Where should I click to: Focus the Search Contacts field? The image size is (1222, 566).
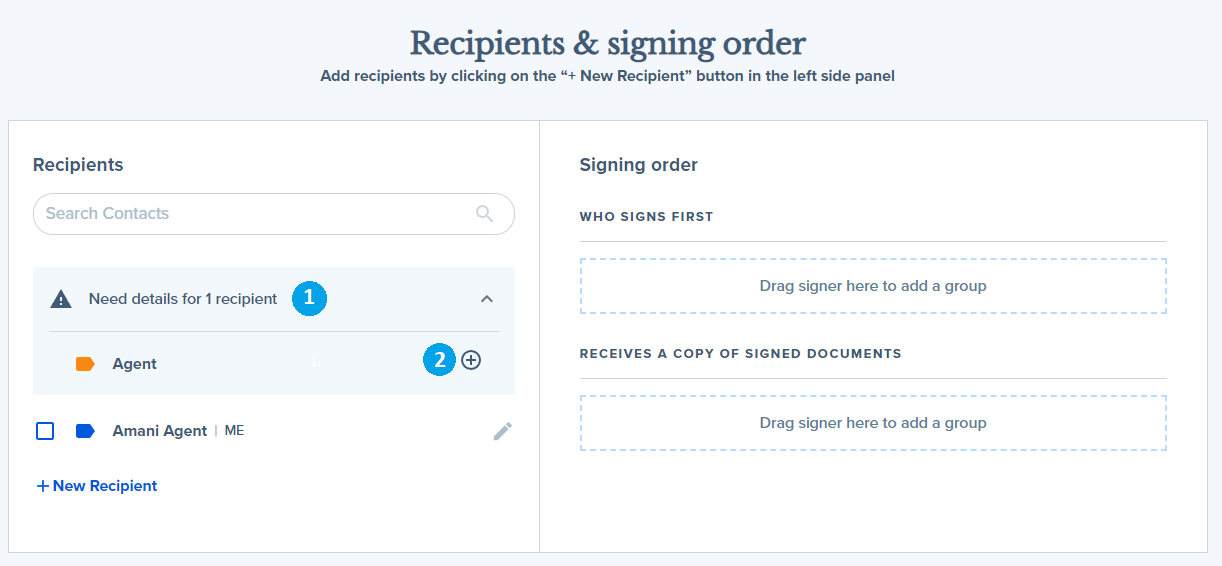[274, 214]
